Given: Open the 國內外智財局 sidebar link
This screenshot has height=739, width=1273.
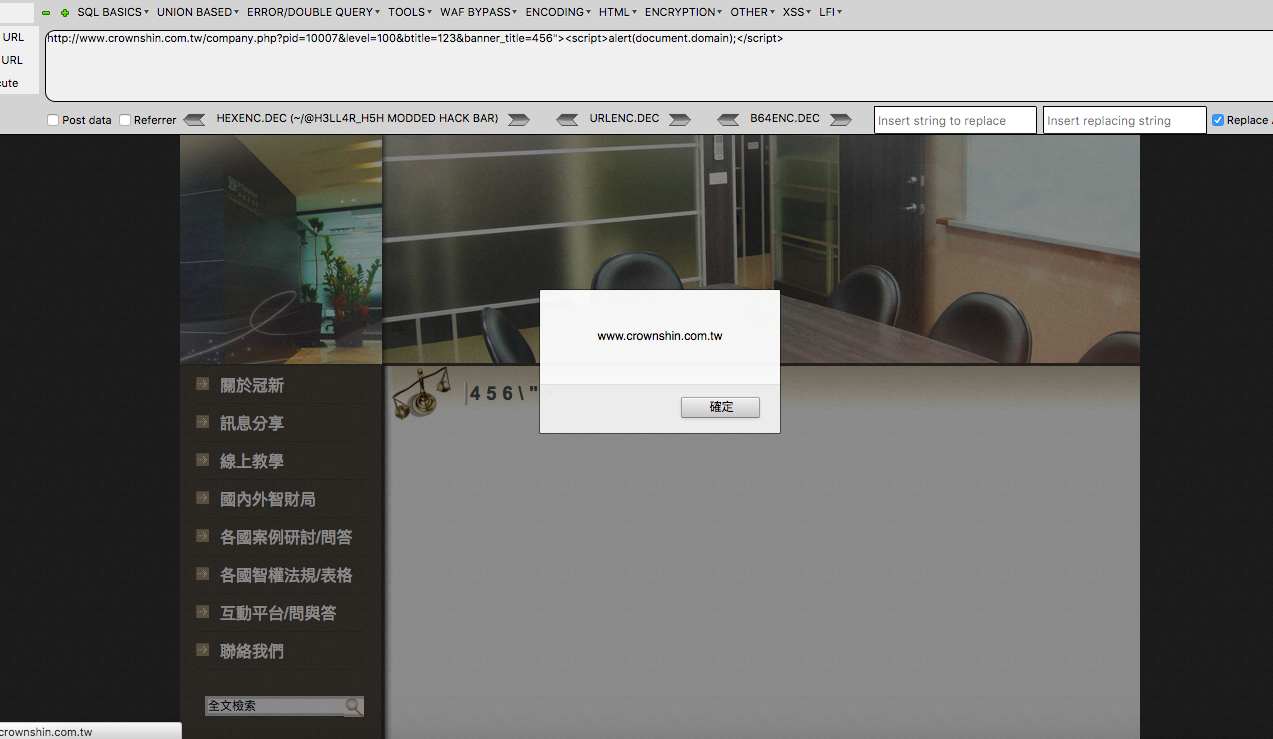Looking at the screenshot, I should click(x=268, y=500).
